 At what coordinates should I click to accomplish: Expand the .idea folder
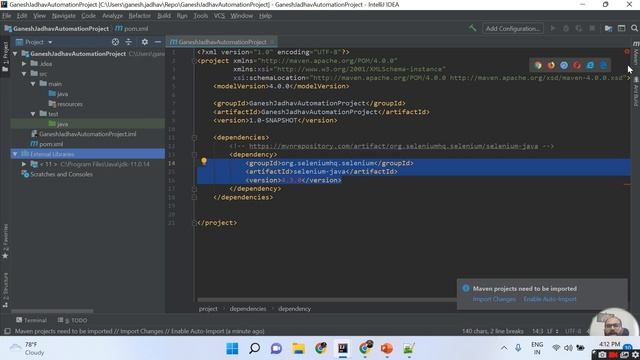[24, 64]
